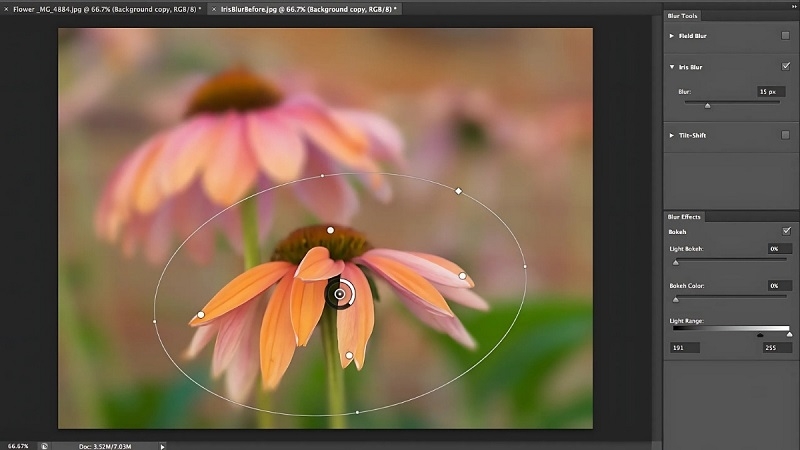The height and width of the screenshot is (450, 800).
Task: Uncheck the Iris Blur checkbox
Action: (785, 67)
